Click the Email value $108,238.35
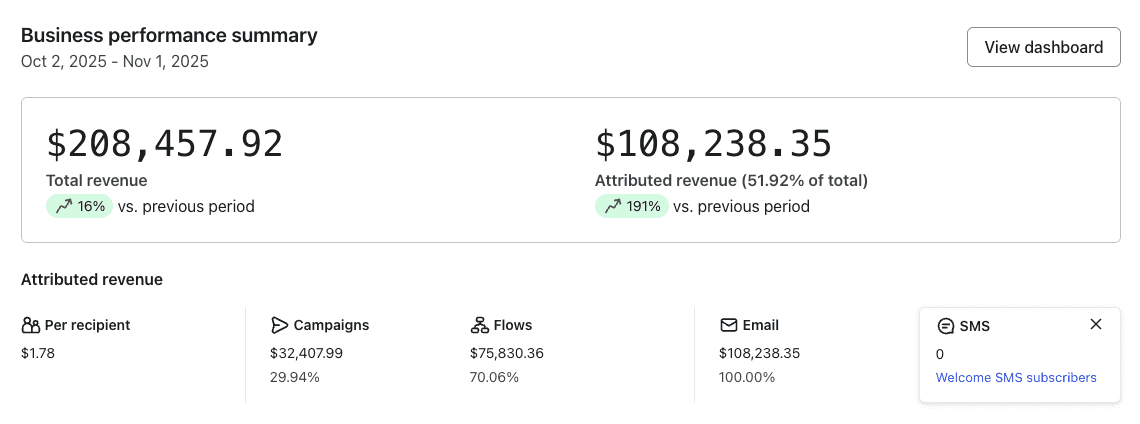Viewport: 1140px width, 424px height. pos(760,354)
